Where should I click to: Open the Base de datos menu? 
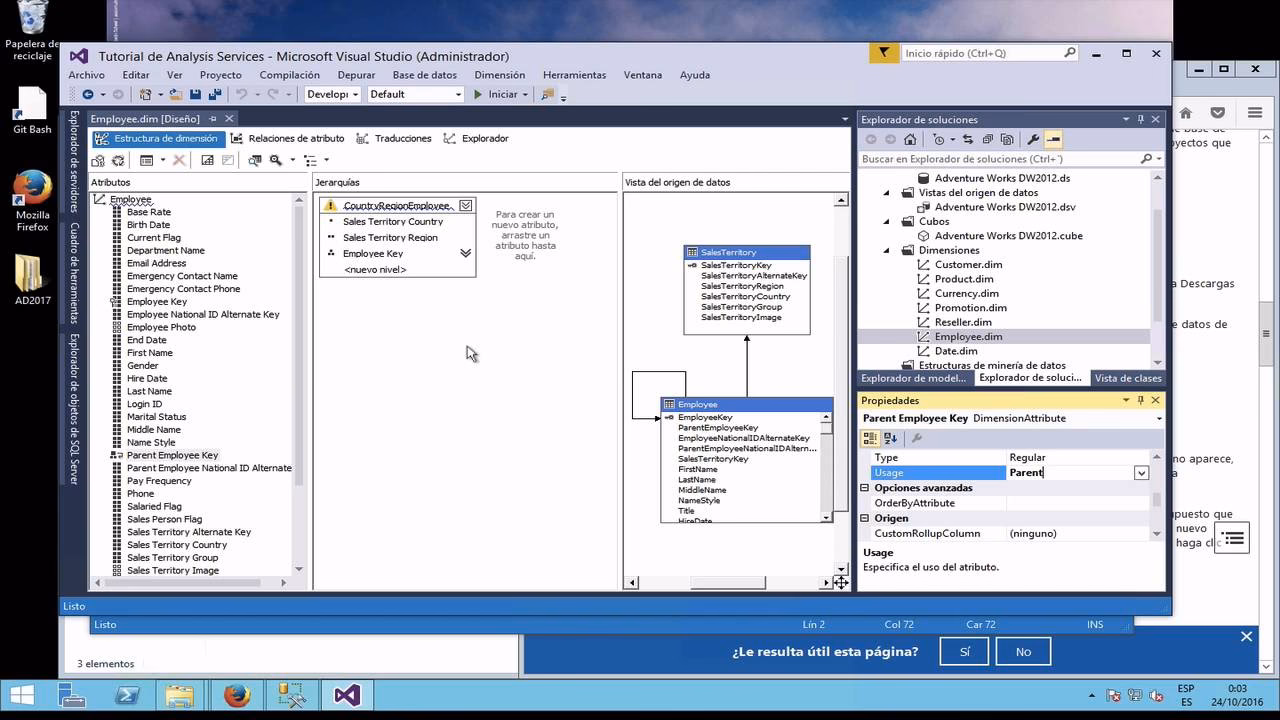coord(424,75)
